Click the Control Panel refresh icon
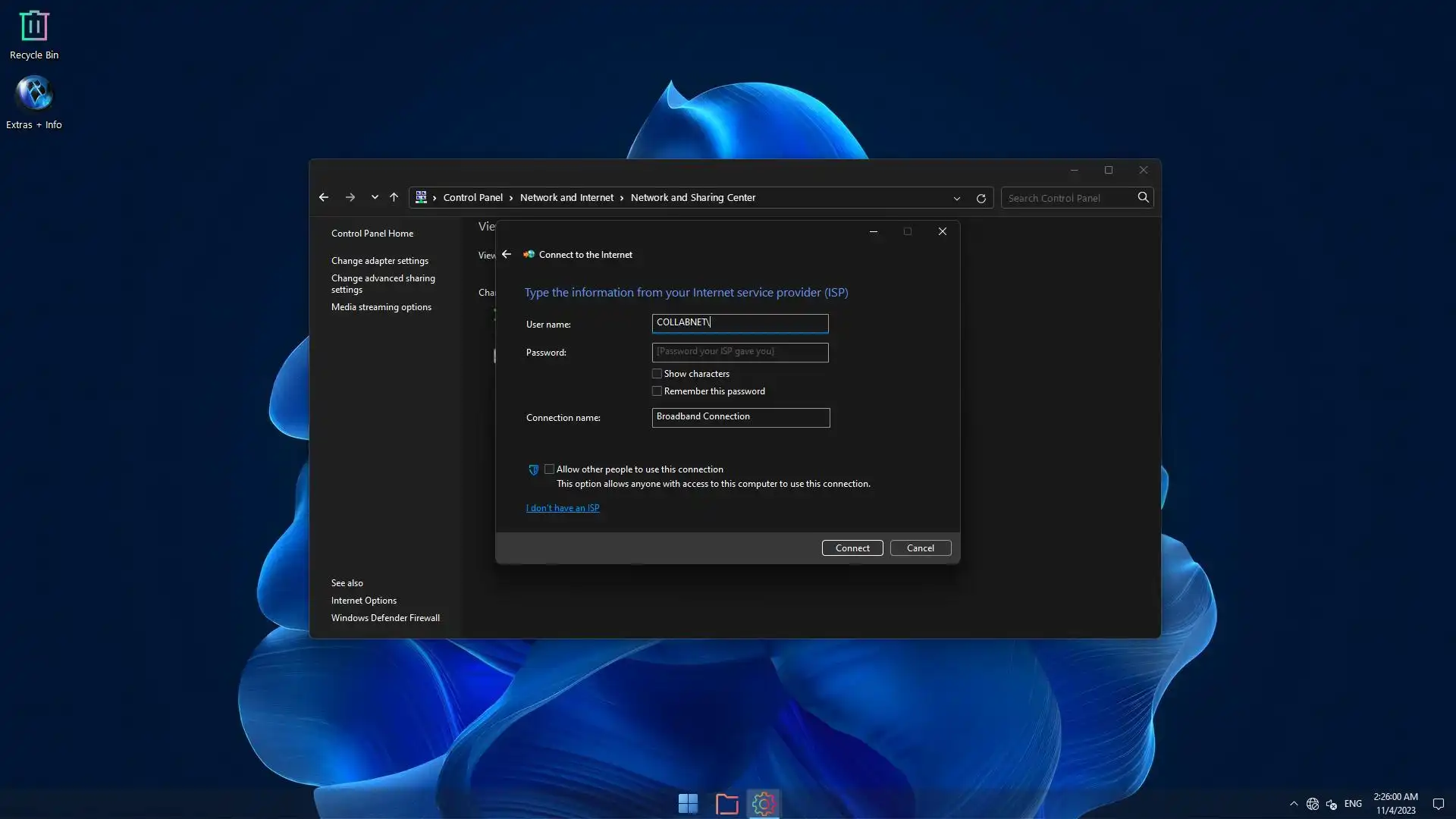Viewport: 1456px width, 819px height. pos(981,198)
